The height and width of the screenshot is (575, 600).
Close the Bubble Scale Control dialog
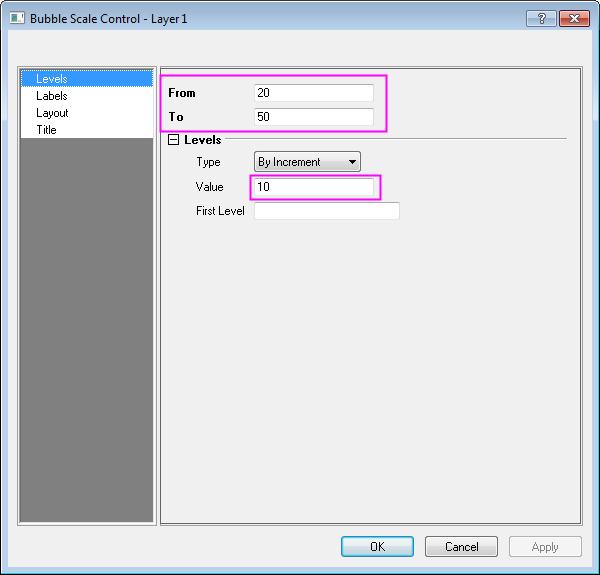pyautogui.click(x=574, y=18)
